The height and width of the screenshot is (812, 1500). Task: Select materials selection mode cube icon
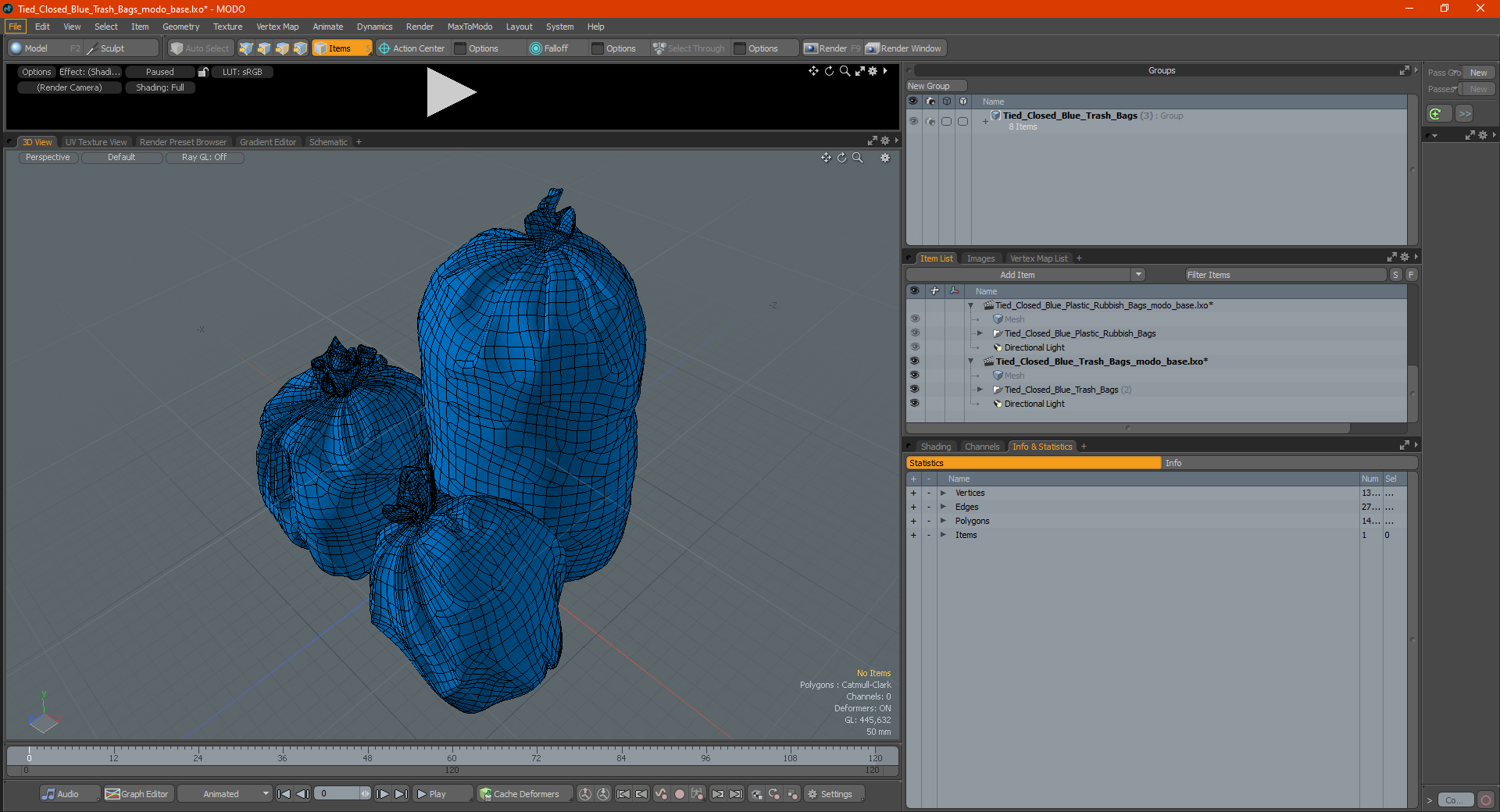[300, 48]
